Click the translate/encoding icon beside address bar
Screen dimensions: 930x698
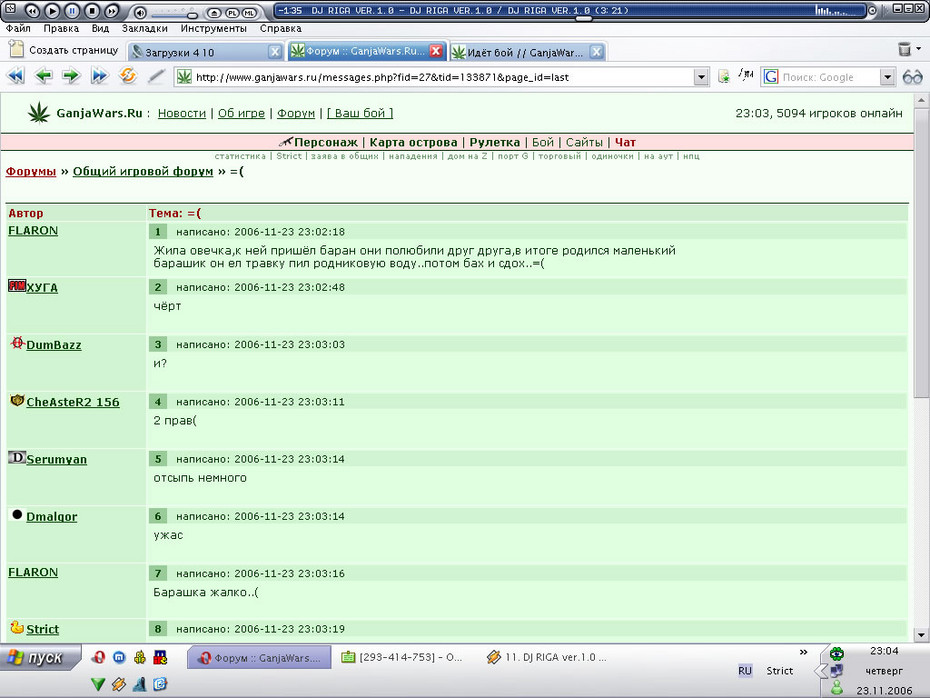746,75
